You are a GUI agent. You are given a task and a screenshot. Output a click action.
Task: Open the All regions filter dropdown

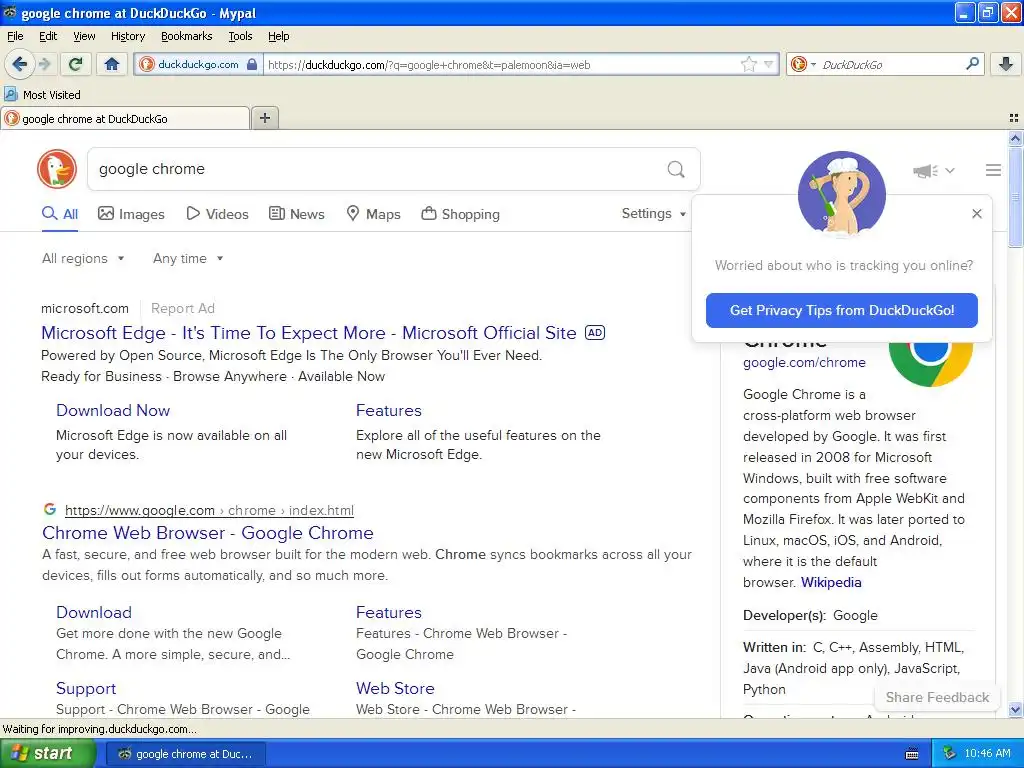tap(83, 259)
